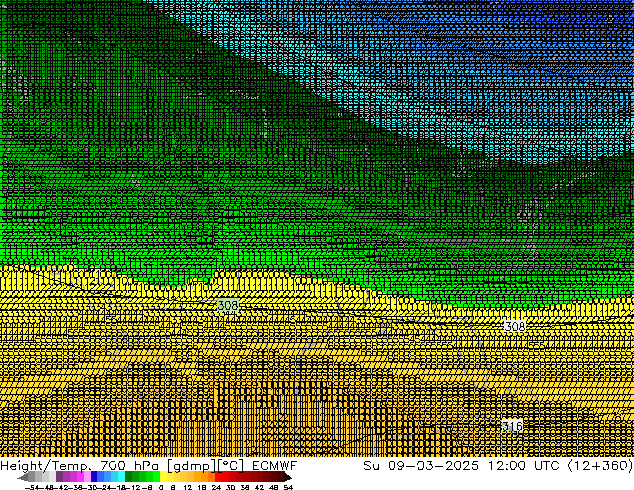Click the green-tinted 308 contour label
The height and width of the screenshot is (490, 634).
228,305
